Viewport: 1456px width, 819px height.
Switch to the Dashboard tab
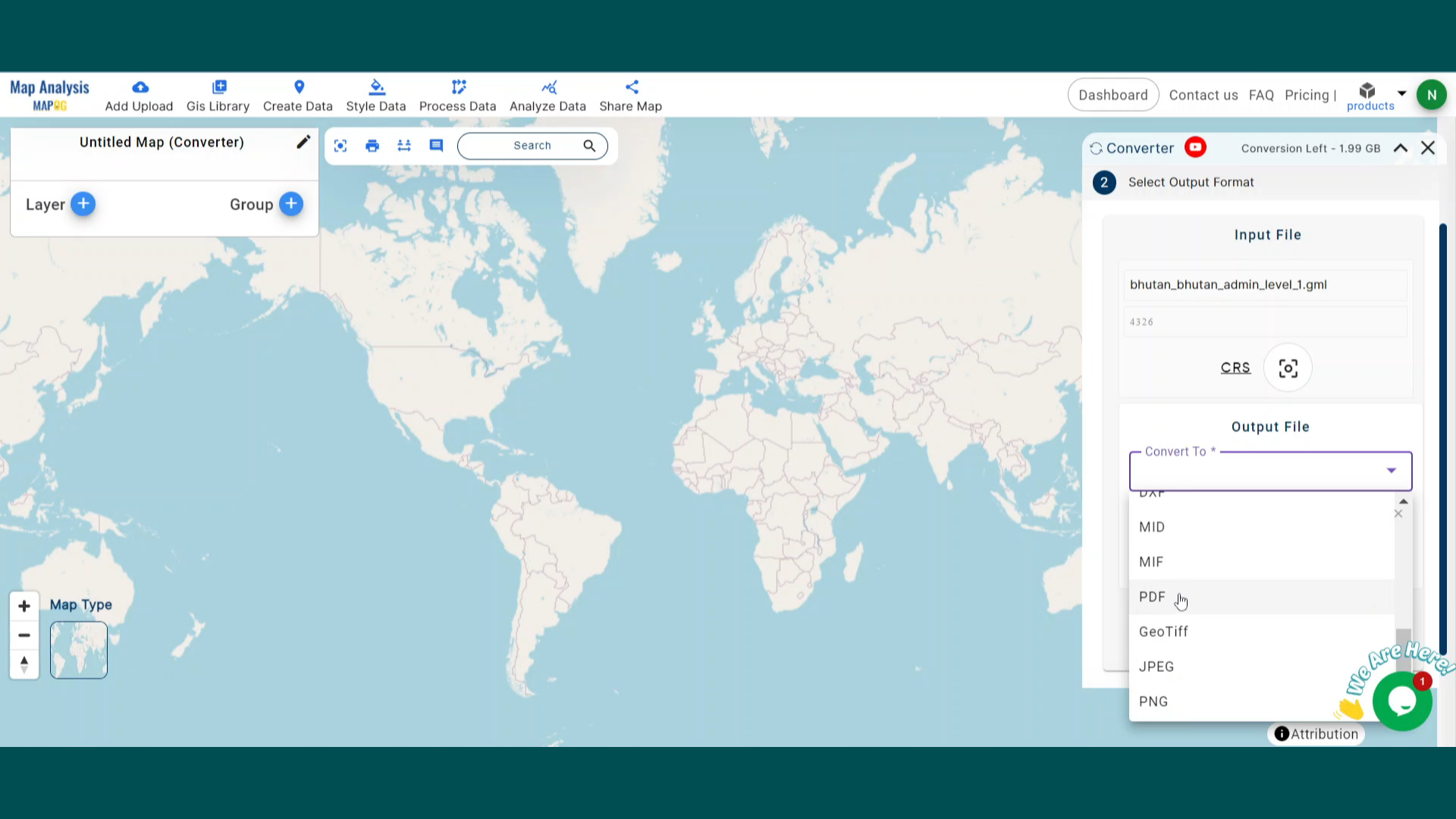click(x=1113, y=95)
